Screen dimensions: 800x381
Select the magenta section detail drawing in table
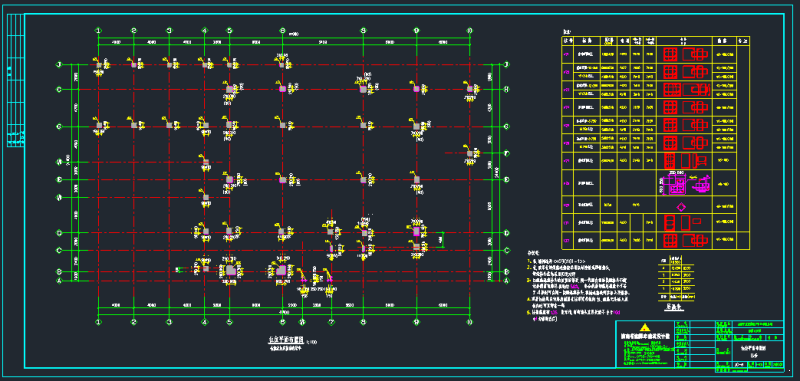point(685,184)
